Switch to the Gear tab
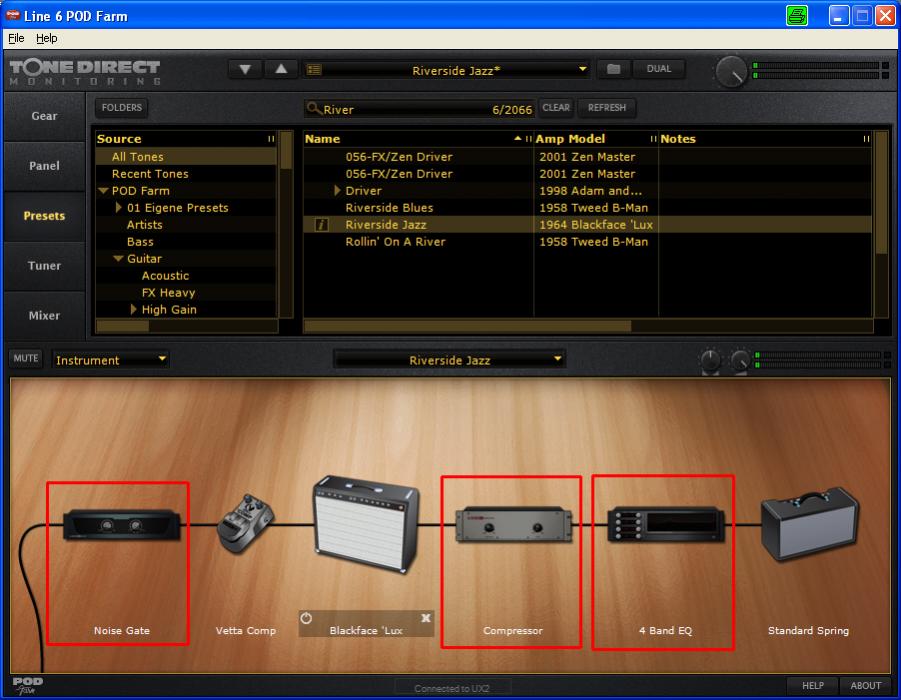The width and height of the screenshot is (901, 700). [x=44, y=116]
